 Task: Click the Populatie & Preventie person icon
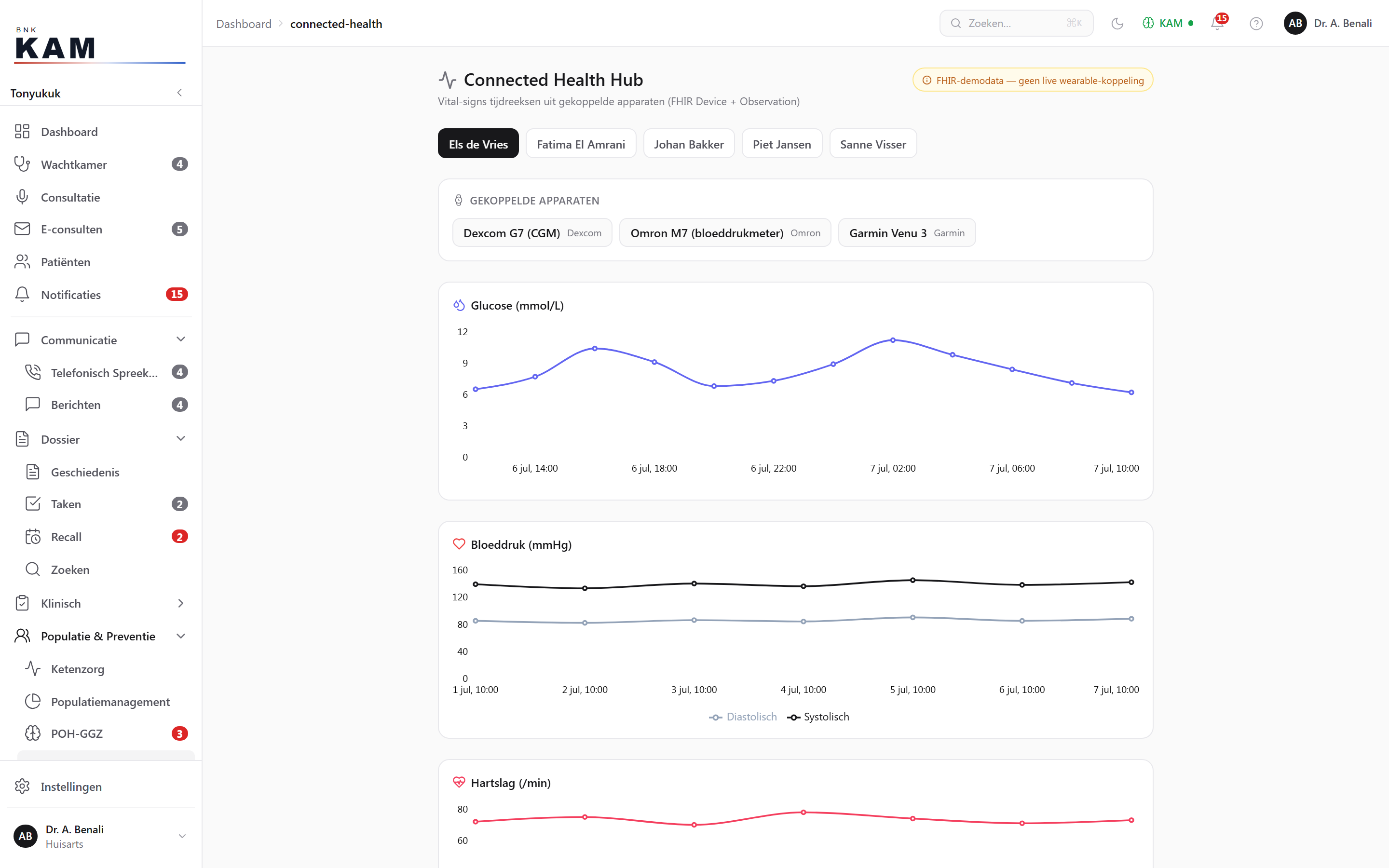click(22, 636)
